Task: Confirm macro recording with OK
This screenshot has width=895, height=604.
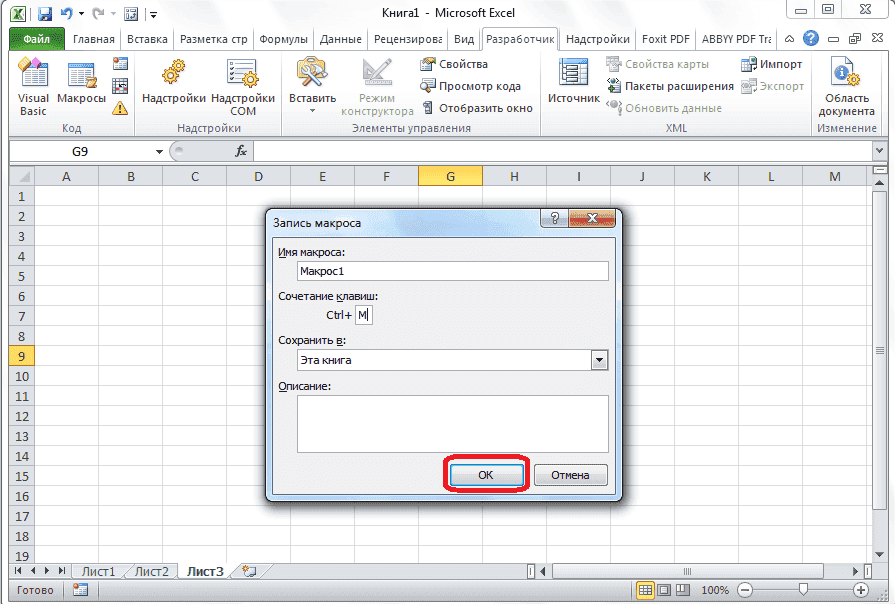Action: (487, 475)
